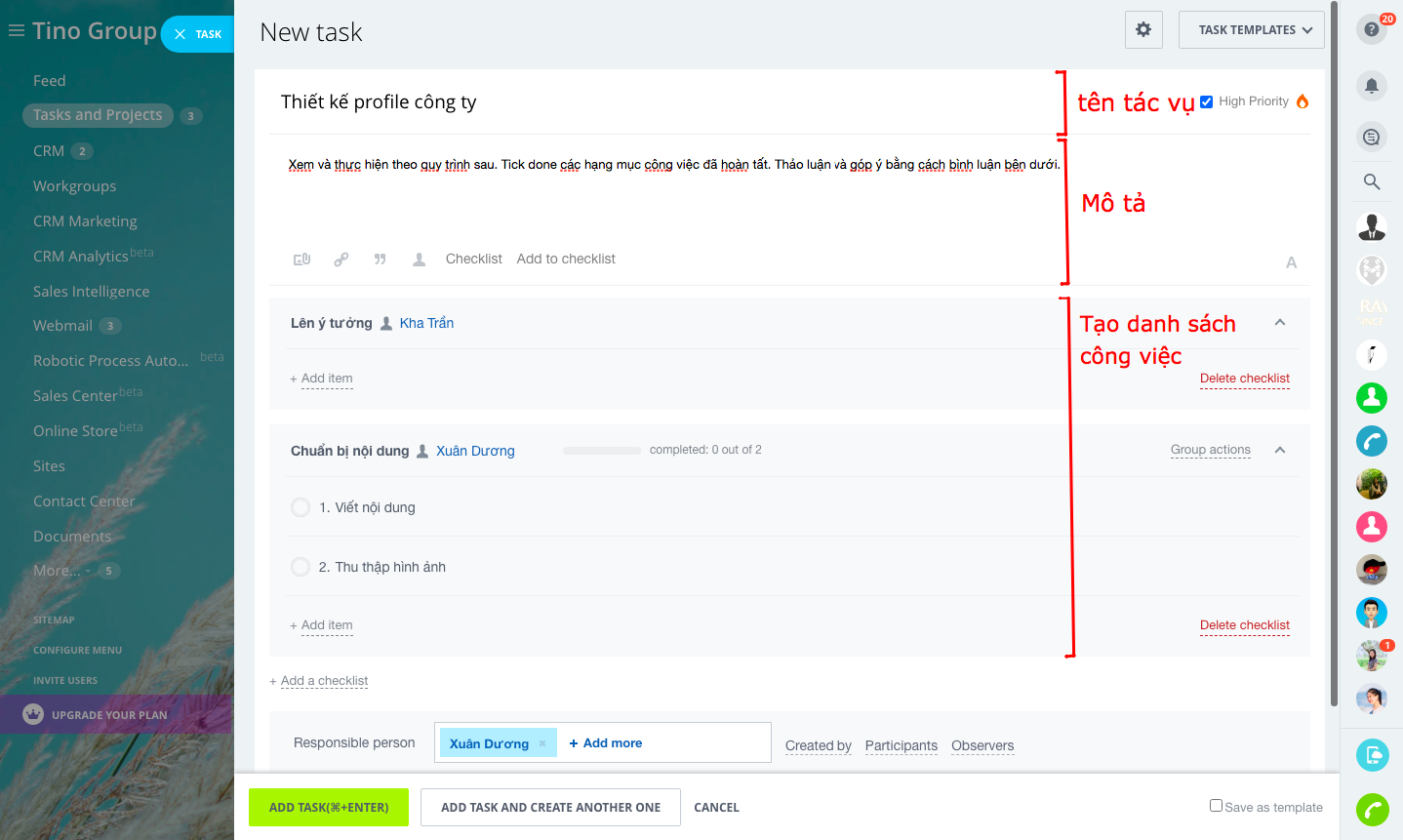Insert quote using the quotation icon
Screen dimensions: 1403x840
(x=381, y=260)
